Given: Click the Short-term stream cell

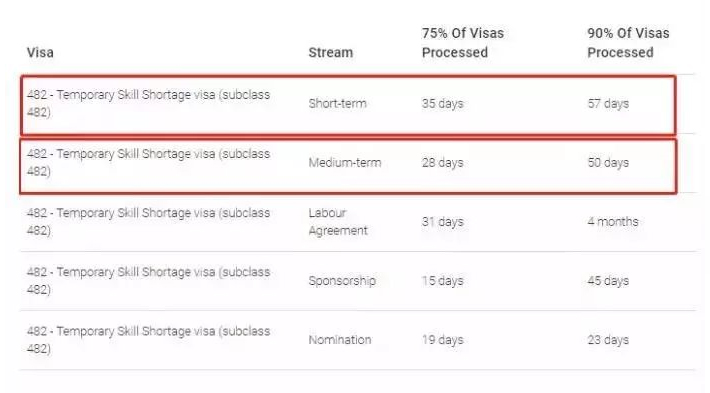Looking at the screenshot, I should pos(337,104).
